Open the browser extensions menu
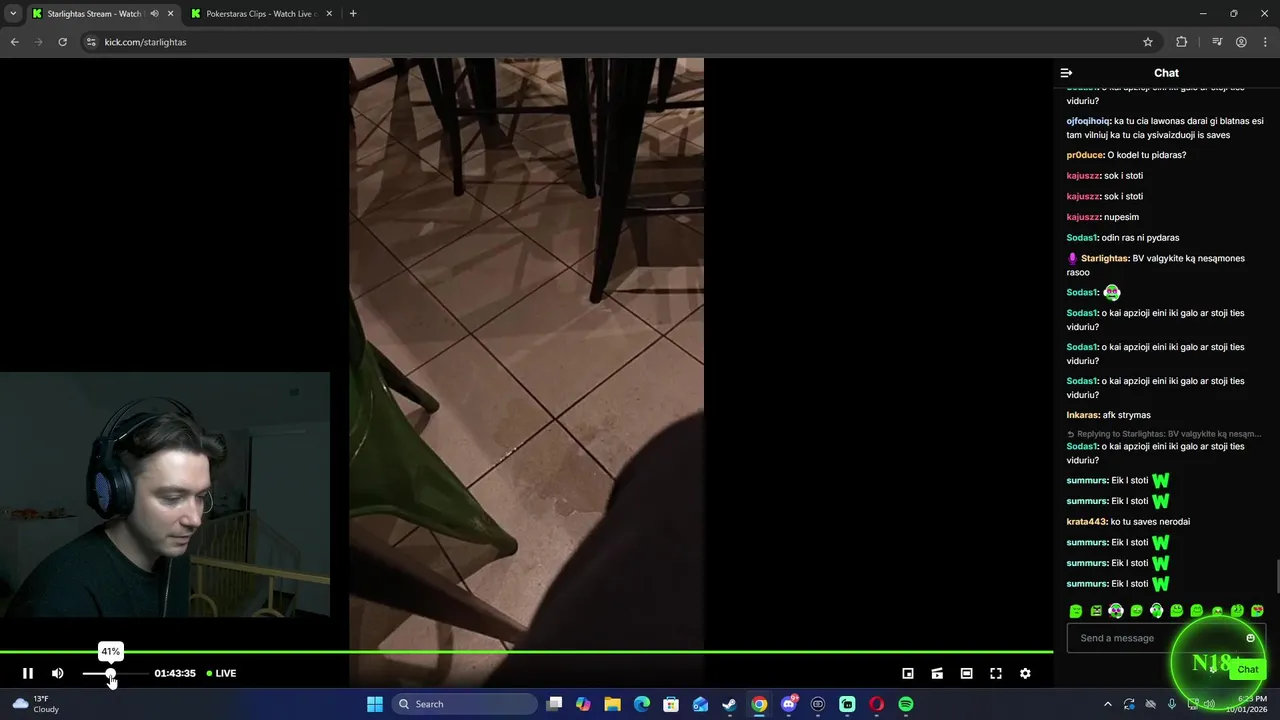This screenshot has height=720, width=1280. pyautogui.click(x=1182, y=42)
